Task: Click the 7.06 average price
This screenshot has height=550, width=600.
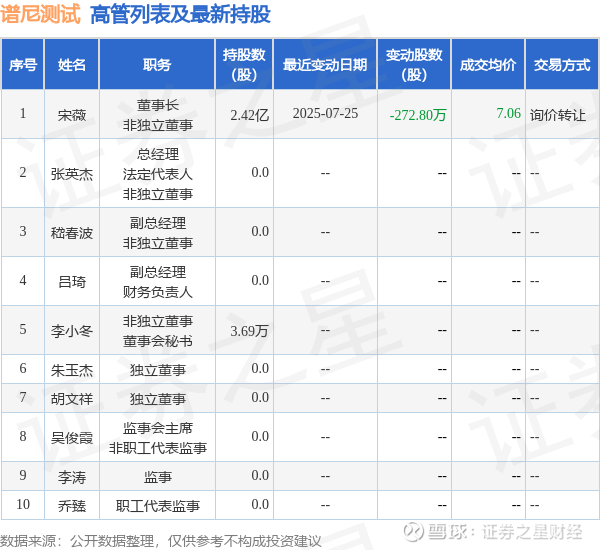Action: tap(509, 113)
